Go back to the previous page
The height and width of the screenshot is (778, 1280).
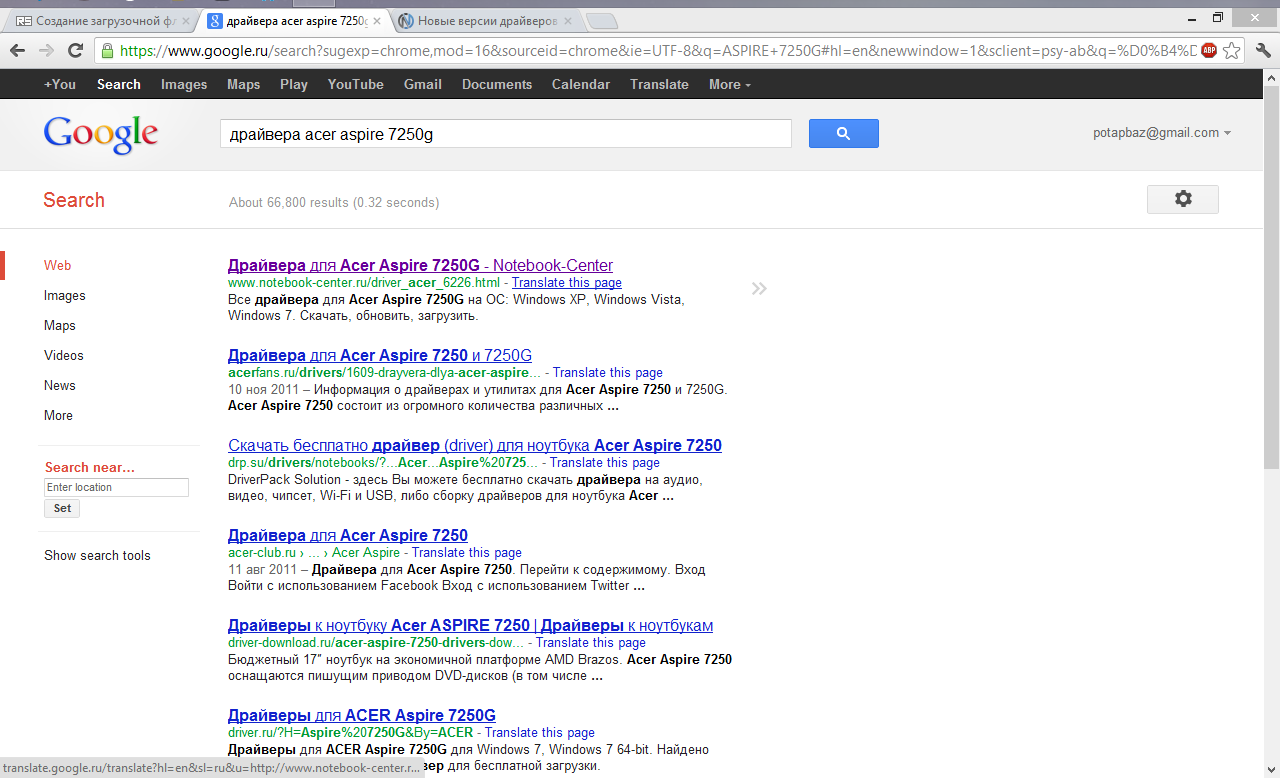click(17, 50)
